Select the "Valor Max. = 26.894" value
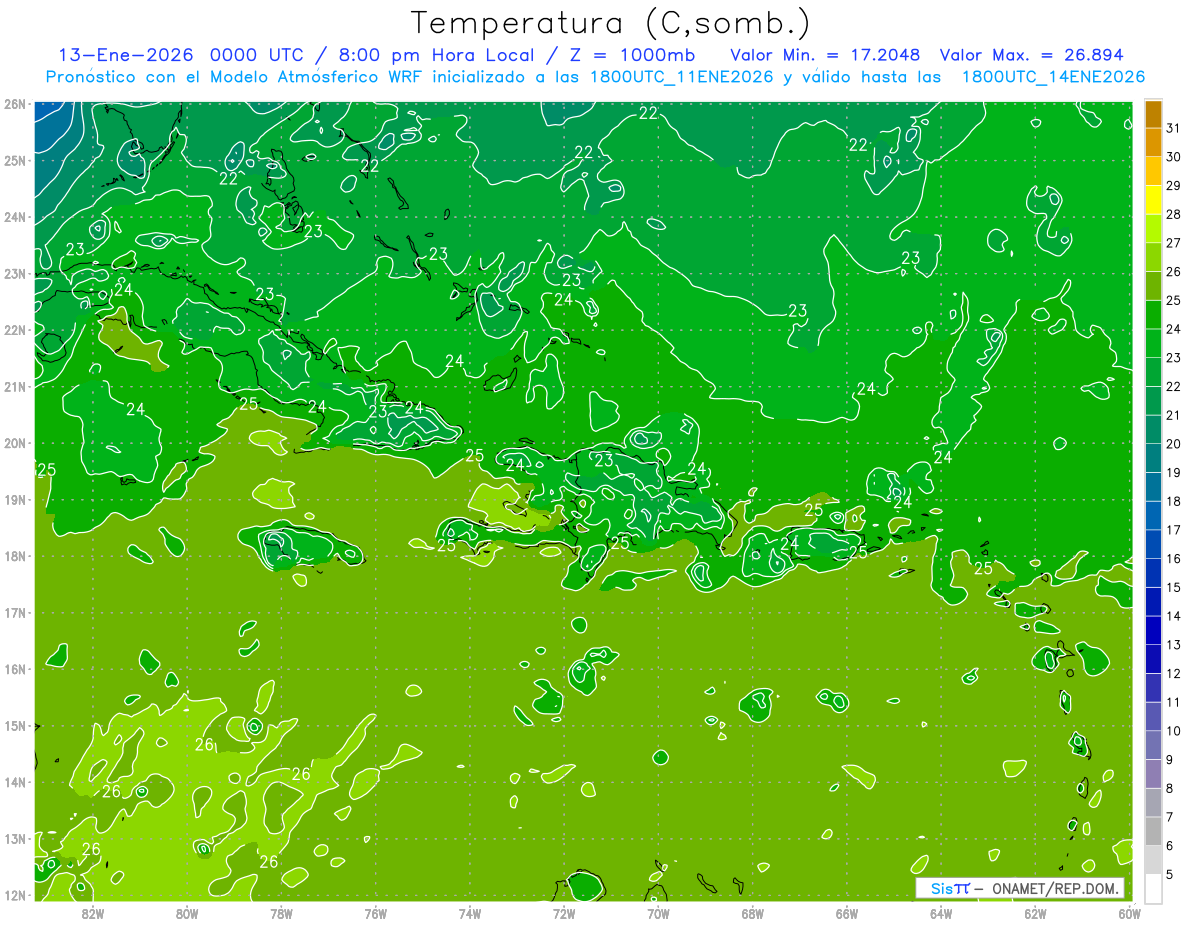The image size is (1200, 927). 1032,55
